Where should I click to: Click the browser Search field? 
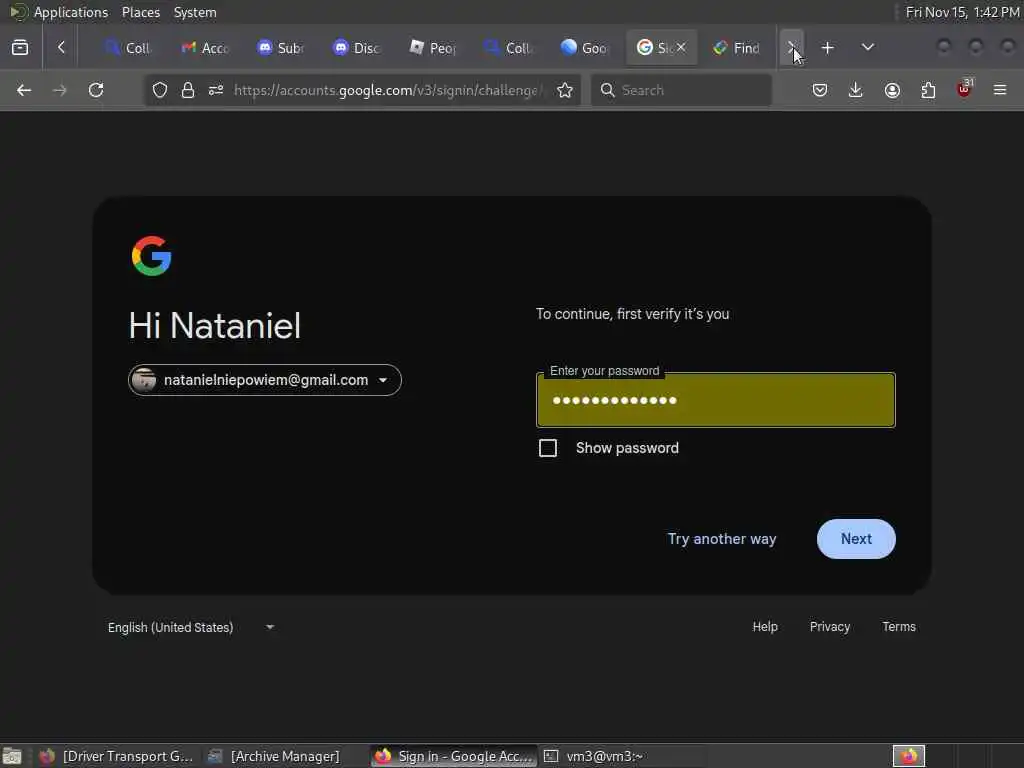tap(681, 90)
